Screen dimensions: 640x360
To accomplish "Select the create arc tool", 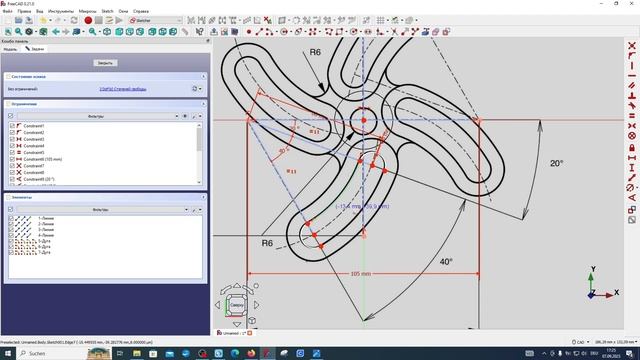I will coord(269,31).
